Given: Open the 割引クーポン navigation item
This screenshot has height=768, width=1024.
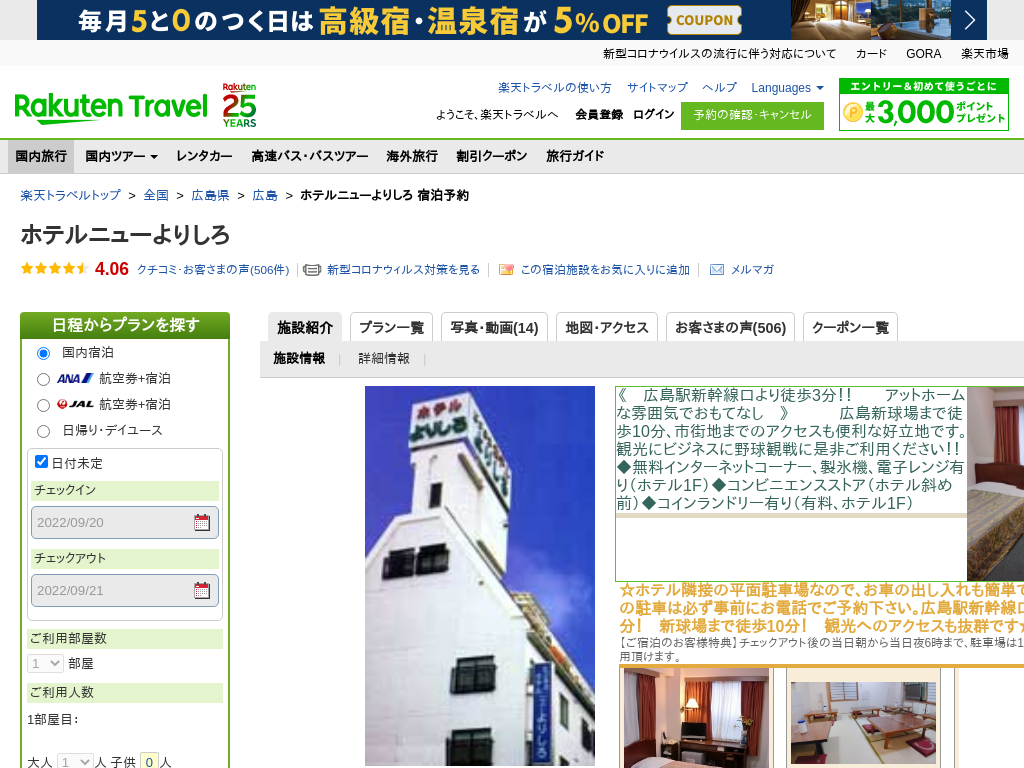Looking at the screenshot, I should (491, 156).
